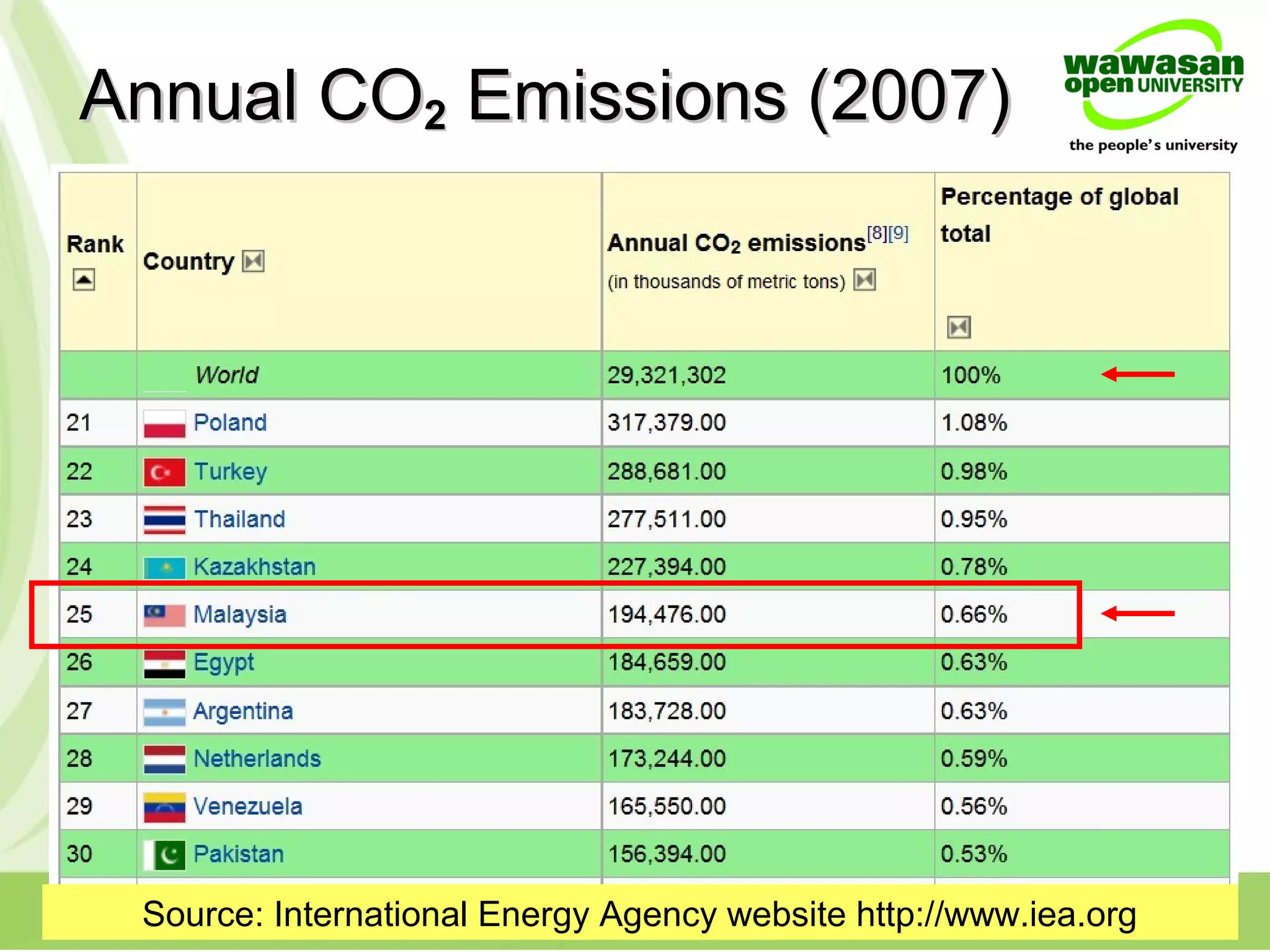Select Poland's emissions value 317,379.00
1270x952 pixels.
[x=667, y=423]
